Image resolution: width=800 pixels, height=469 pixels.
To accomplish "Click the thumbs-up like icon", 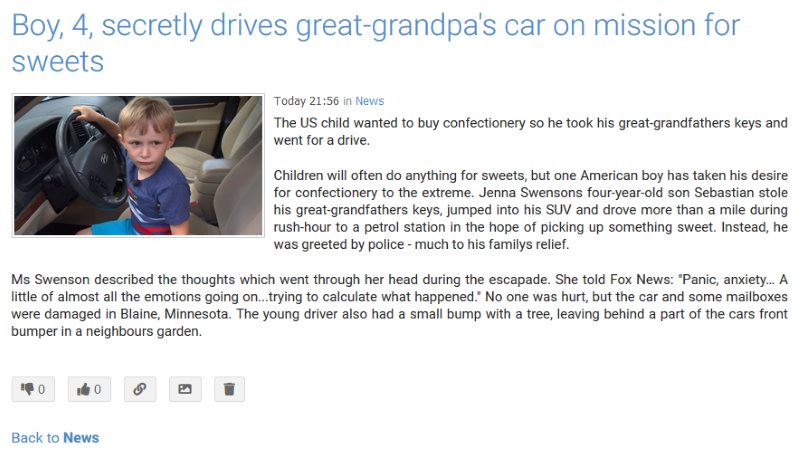I will point(83,389).
